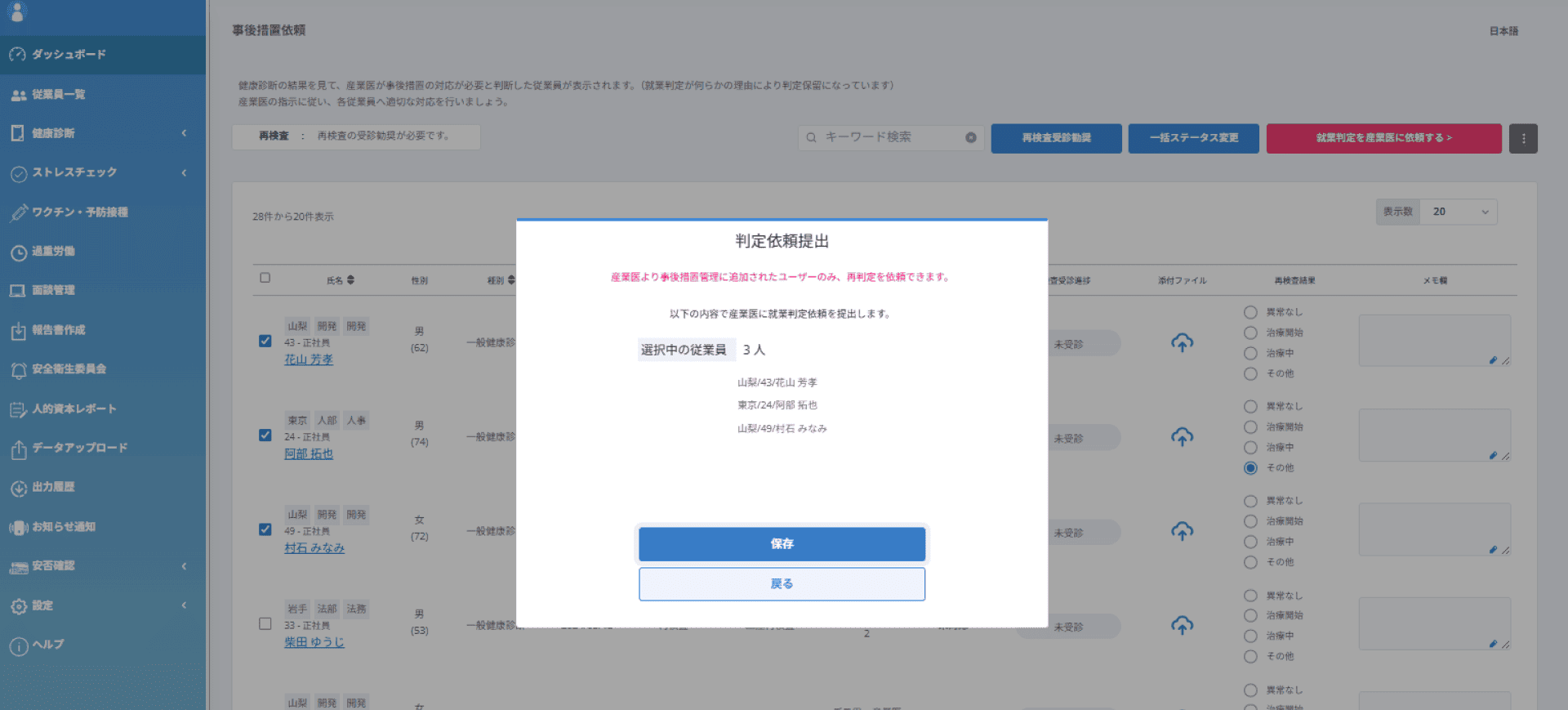Click the 安全衛生委員会 bell icon
Image resolution: width=1568 pixels, height=710 pixels.
tap(18, 370)
